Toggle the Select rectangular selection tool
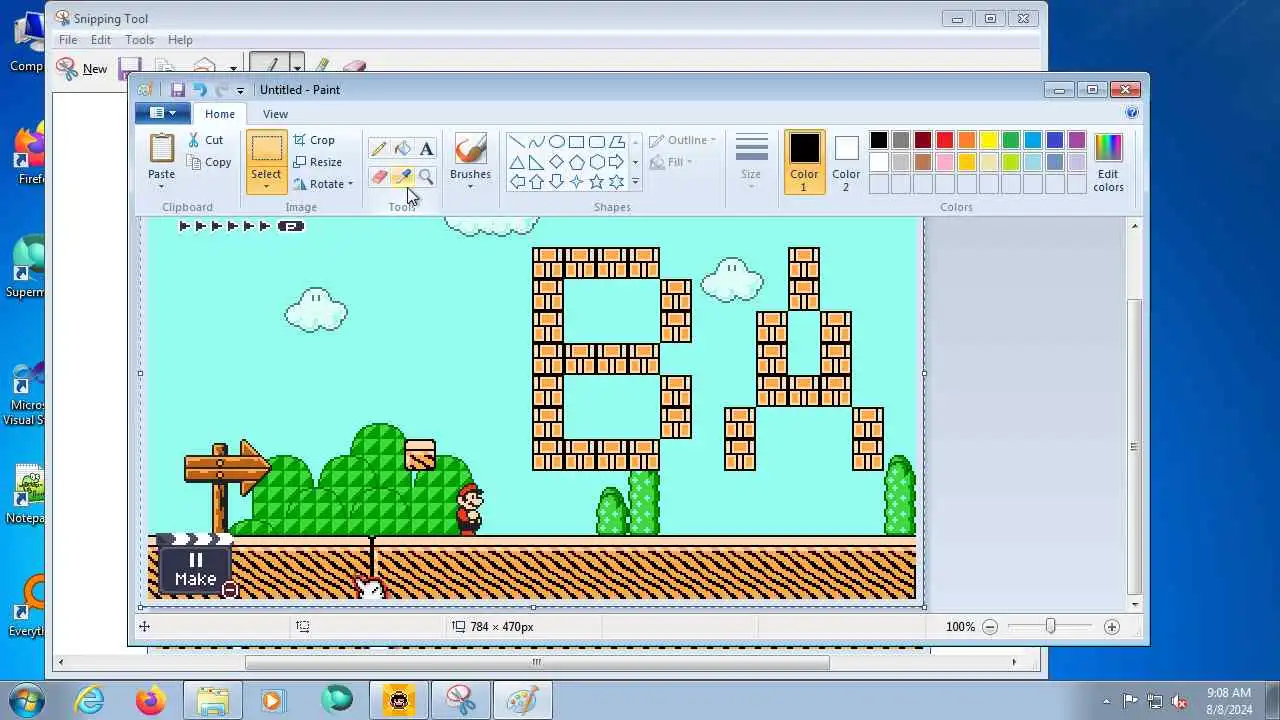The height and width of the screenshot is (720, 1280). click(x=266, y=148)
